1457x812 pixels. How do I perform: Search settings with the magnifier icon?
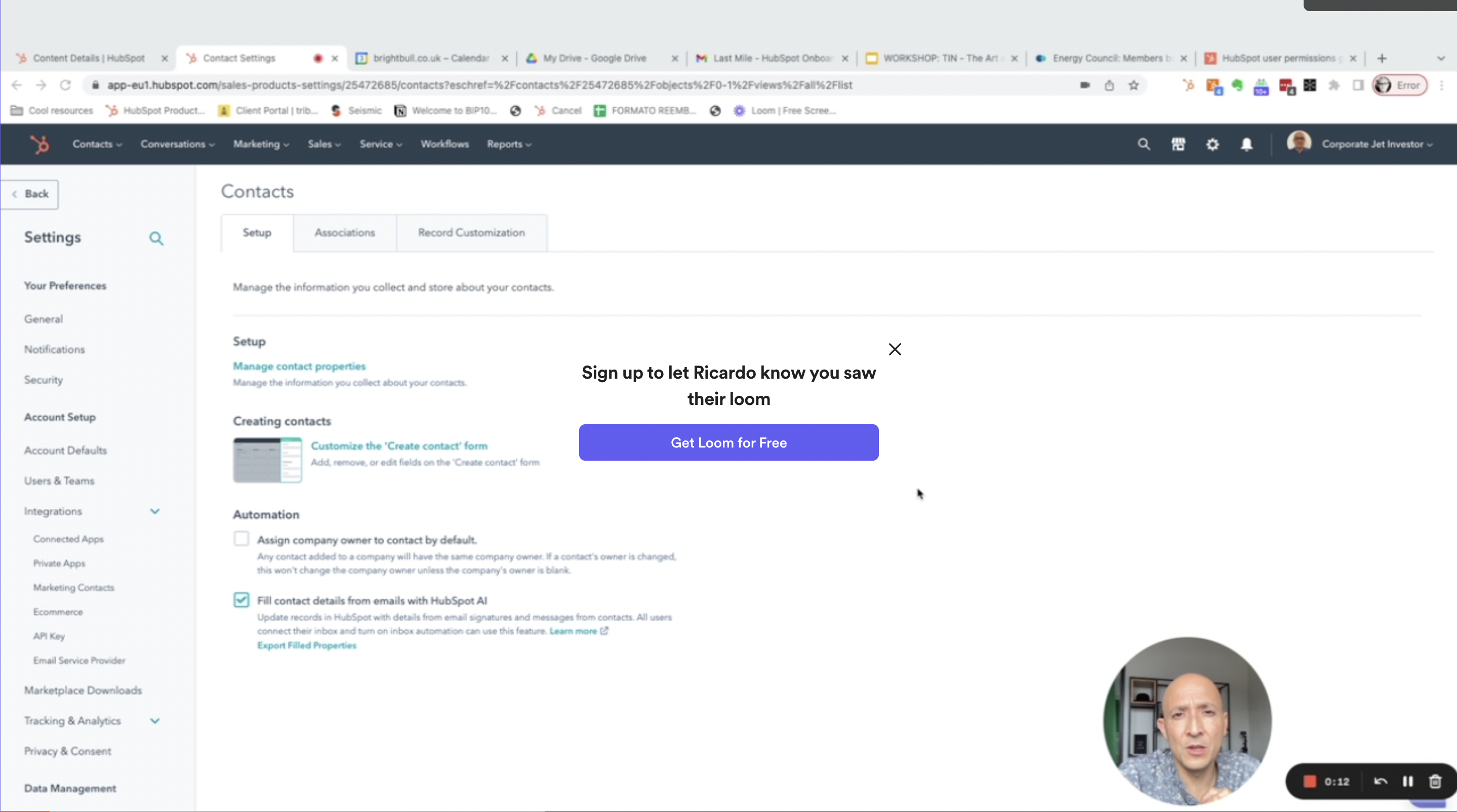point(156,238)
